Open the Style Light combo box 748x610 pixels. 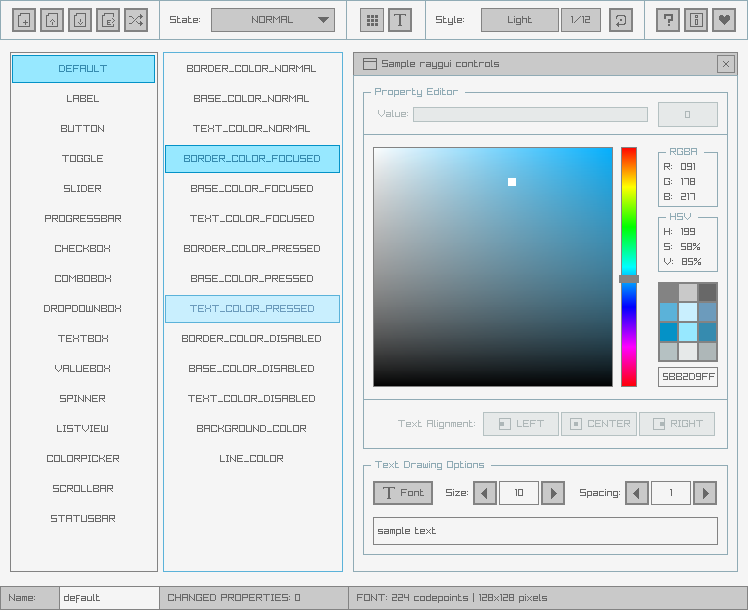[x=519, y=20]
